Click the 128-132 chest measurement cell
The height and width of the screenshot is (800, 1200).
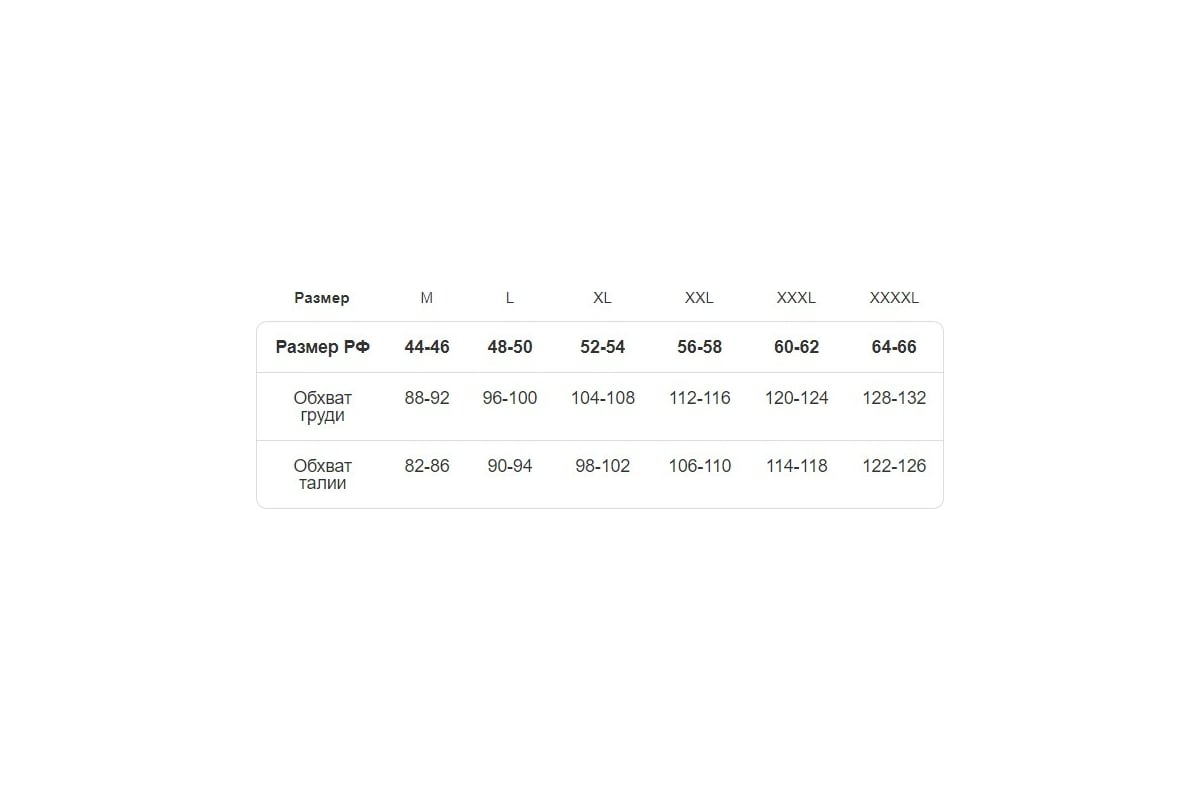pos(894,398)
